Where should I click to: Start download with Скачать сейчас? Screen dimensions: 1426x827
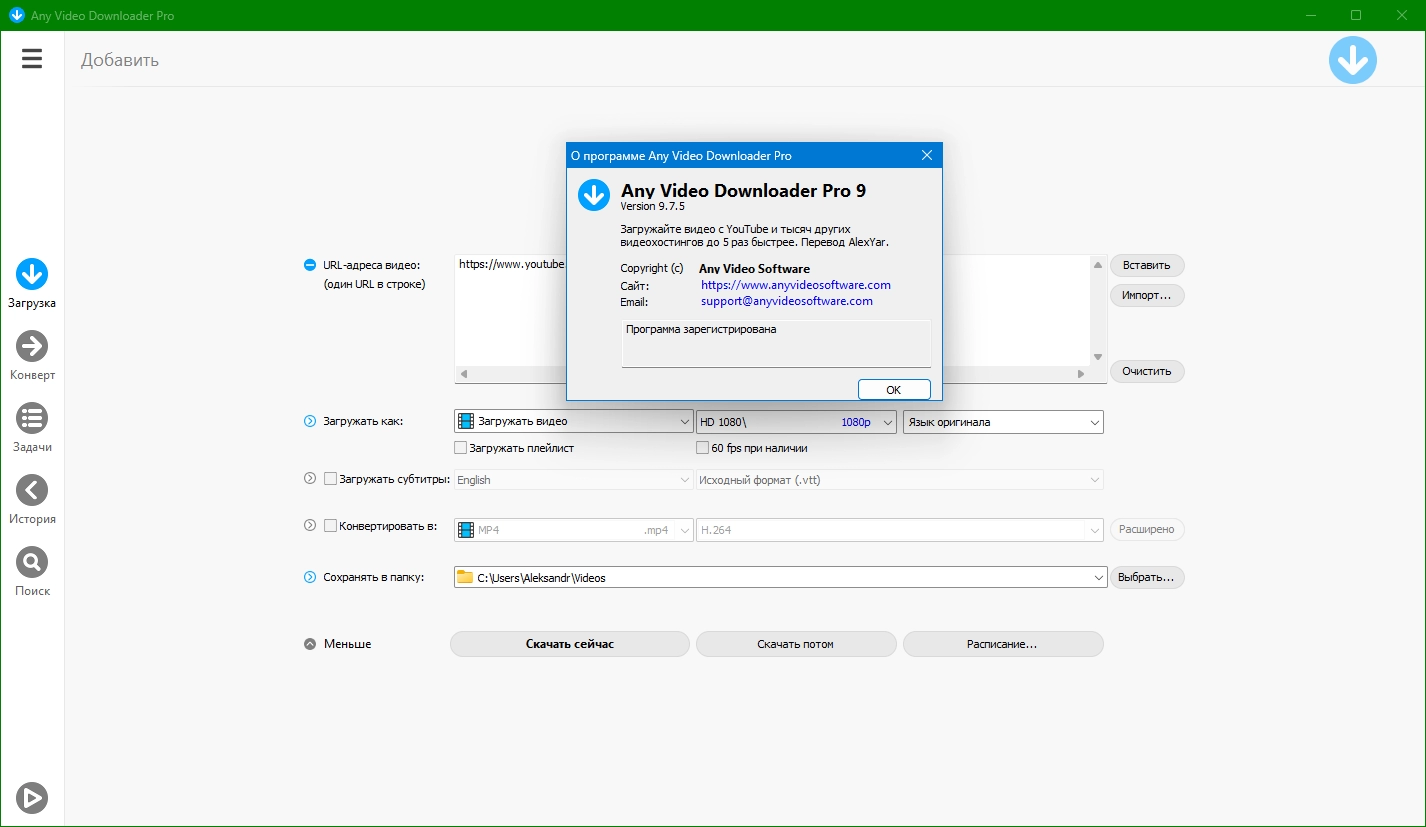[x=570, y=644]
